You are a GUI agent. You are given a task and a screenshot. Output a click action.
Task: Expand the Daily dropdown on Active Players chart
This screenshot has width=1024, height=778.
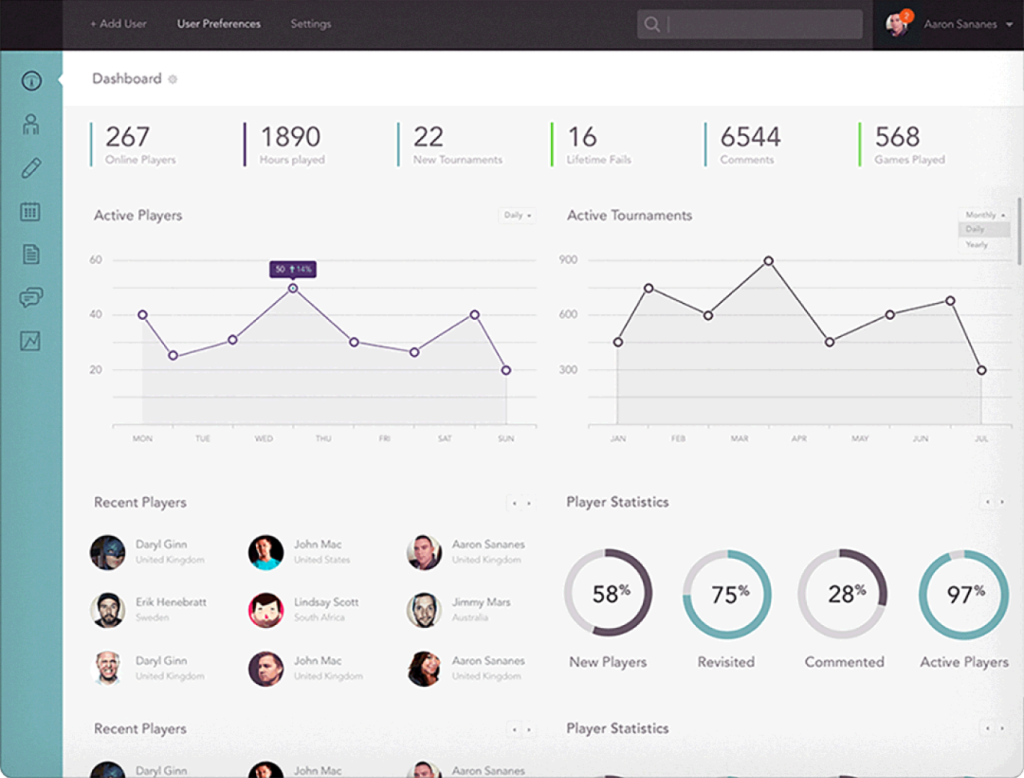click(x=516, y=215)
